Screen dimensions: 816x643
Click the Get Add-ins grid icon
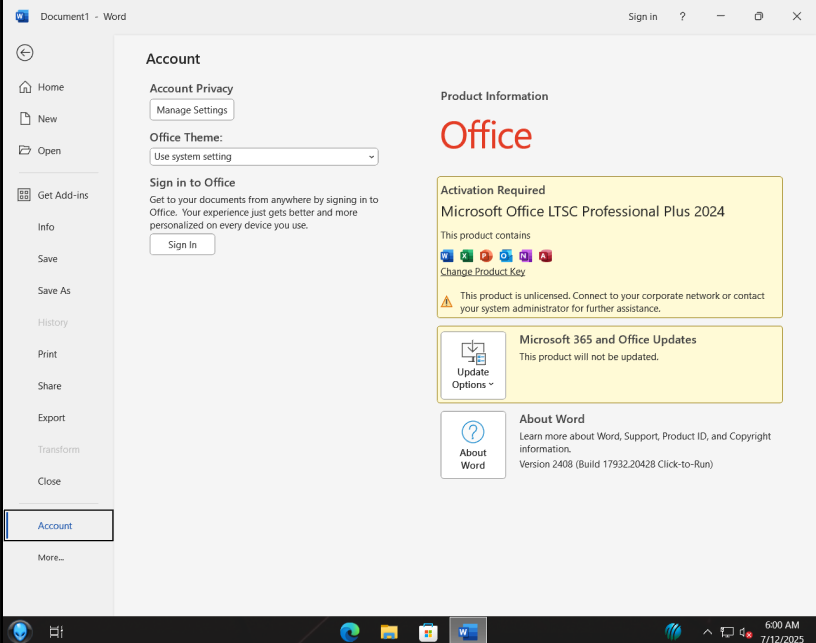pos(24,195)
